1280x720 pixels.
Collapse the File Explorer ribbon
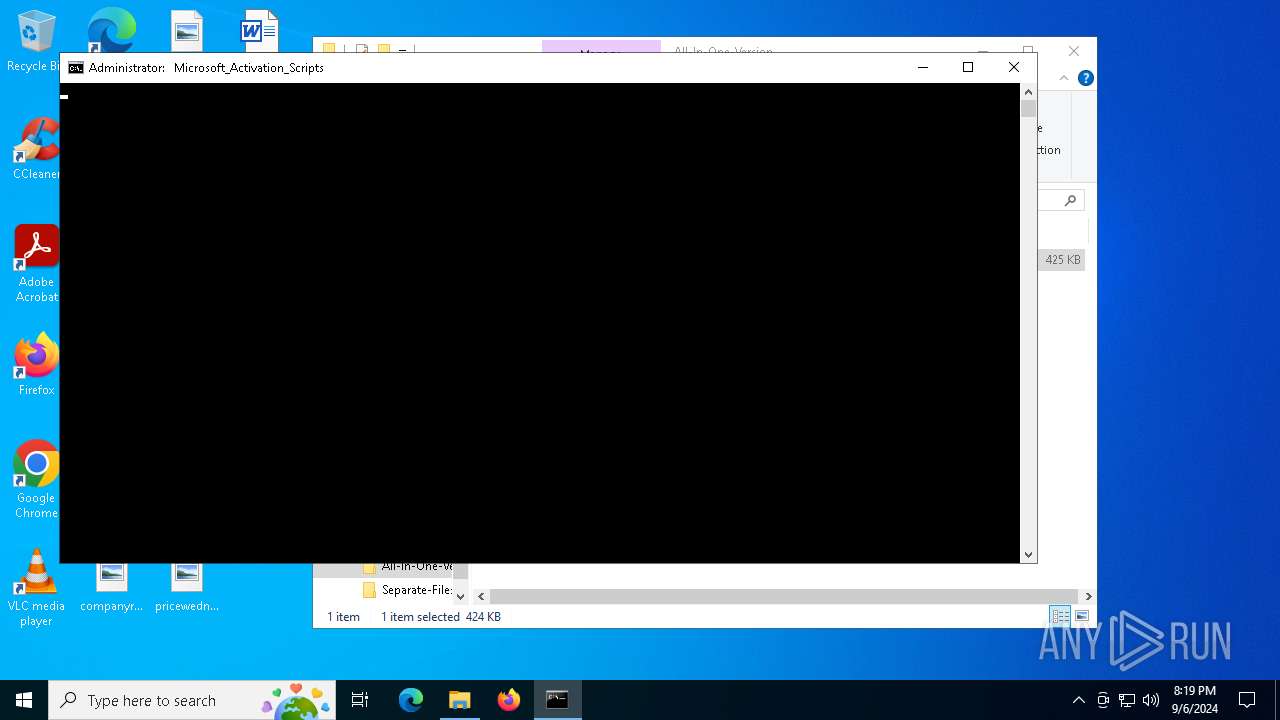click(x=1063, y=78)
